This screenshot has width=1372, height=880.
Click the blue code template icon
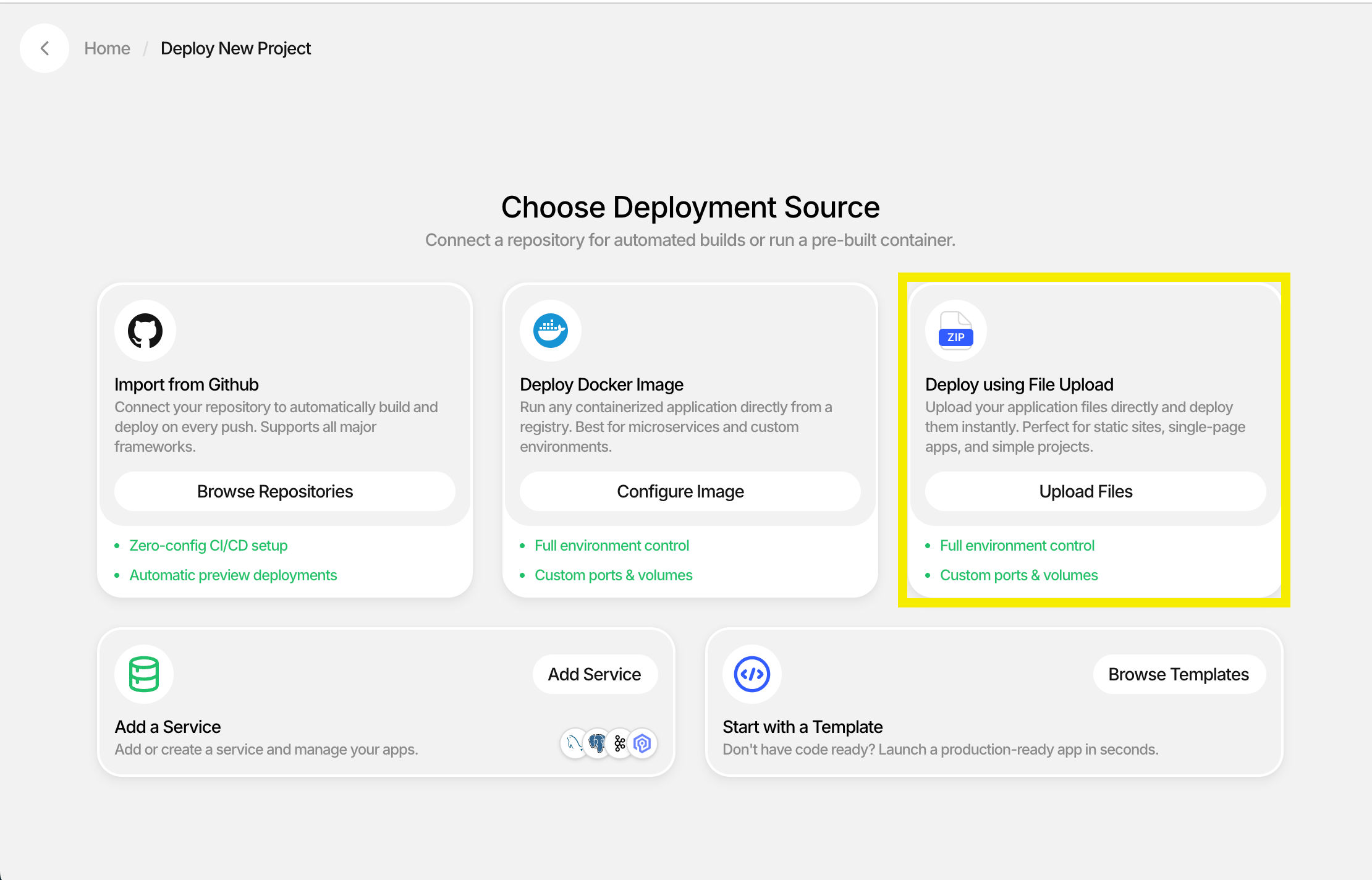click(752, 674)
